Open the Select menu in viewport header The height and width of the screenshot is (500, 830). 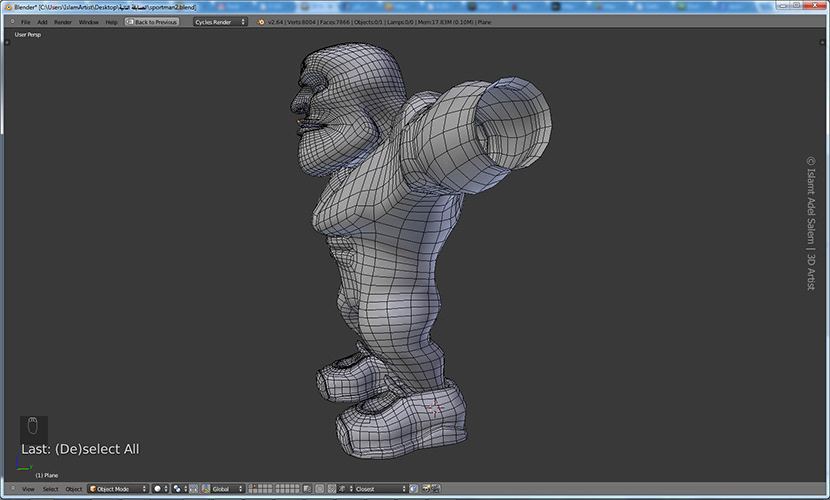50,489
